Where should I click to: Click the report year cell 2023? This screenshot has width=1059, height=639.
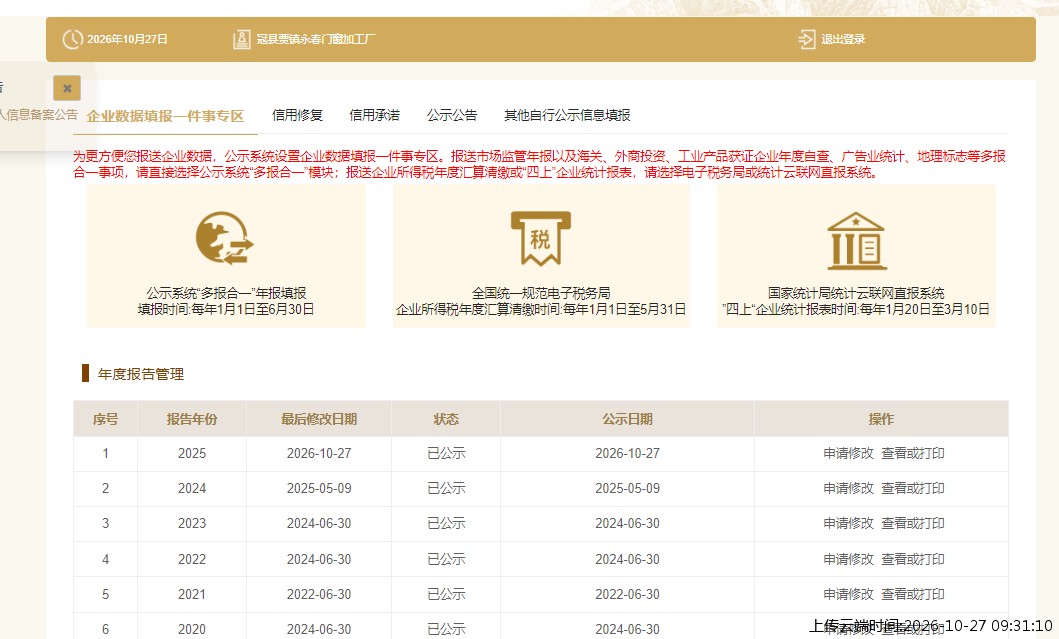coord(192,523)
